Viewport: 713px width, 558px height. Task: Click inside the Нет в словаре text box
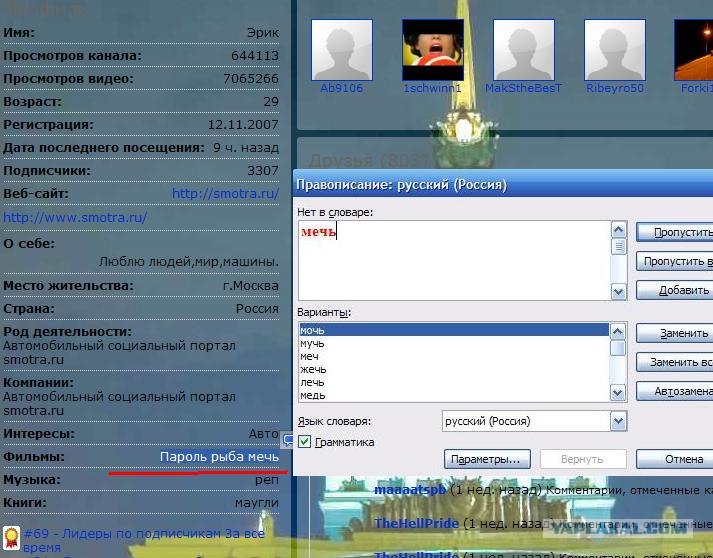pyautogui.click(x=454, y=260)
